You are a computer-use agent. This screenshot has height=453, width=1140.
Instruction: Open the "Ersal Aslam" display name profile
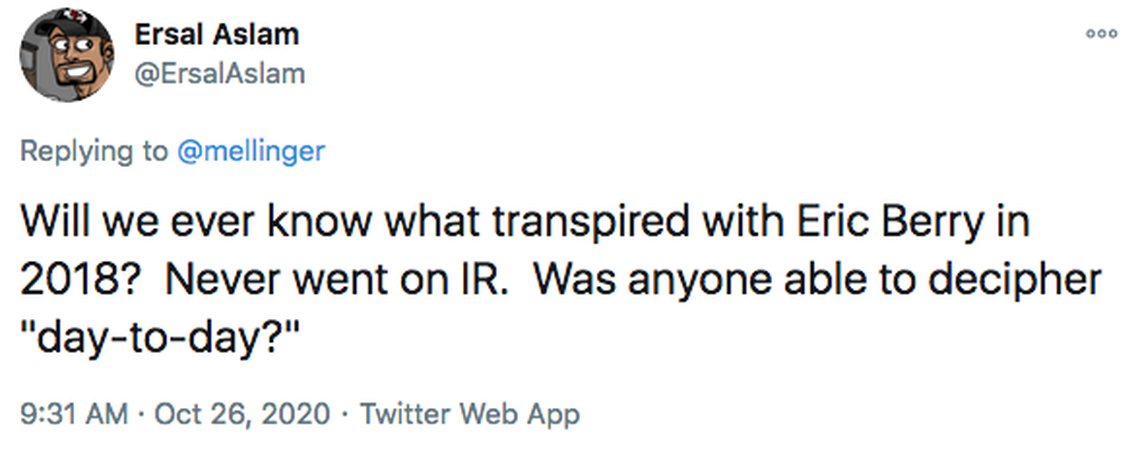click(216, 34)
